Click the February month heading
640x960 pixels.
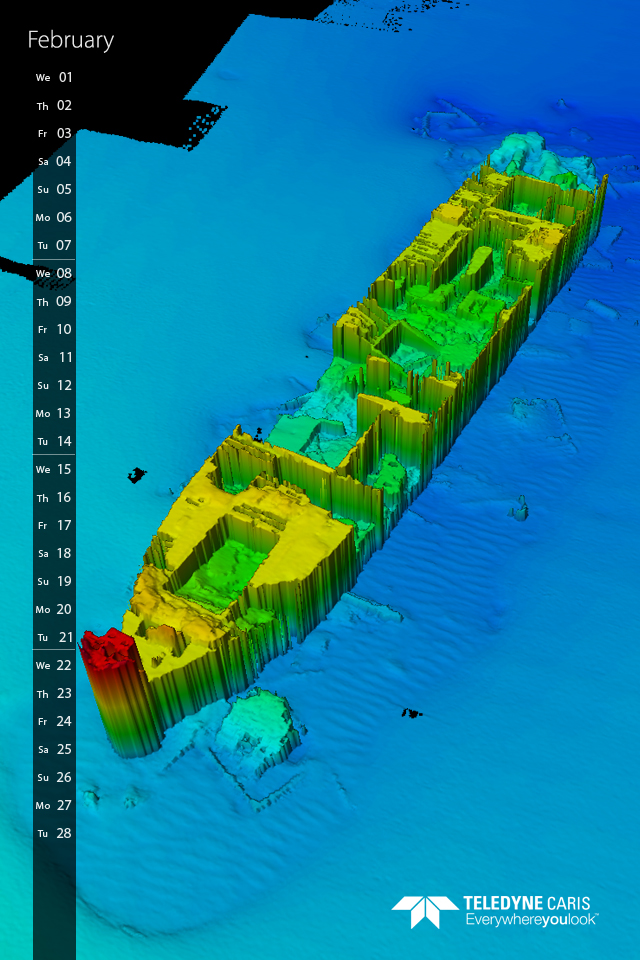(x=70, y=40)
